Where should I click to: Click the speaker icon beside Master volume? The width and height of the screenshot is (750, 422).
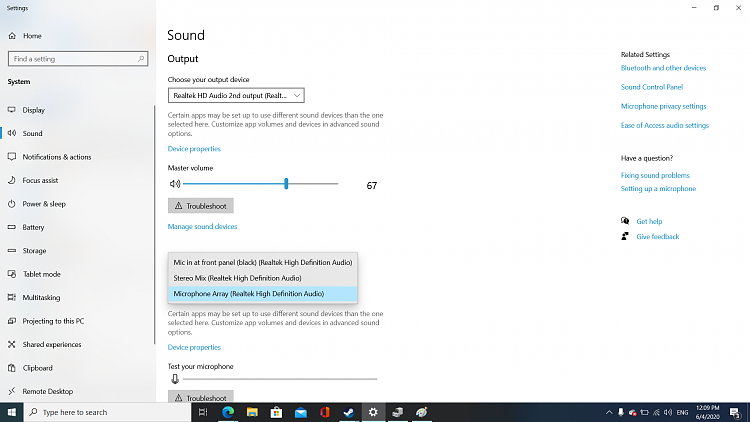[174, 184]
